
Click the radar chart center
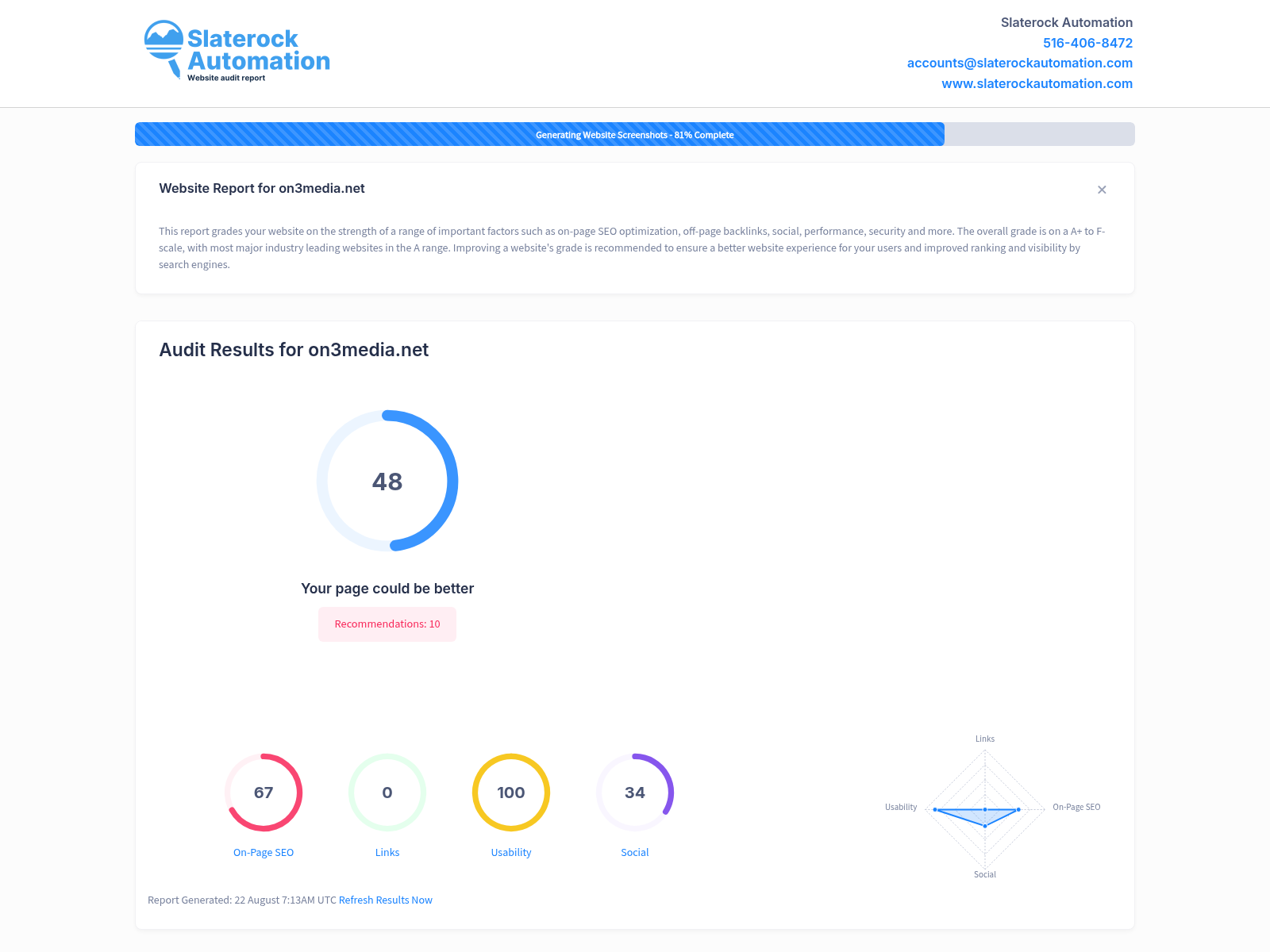[985, 809]
